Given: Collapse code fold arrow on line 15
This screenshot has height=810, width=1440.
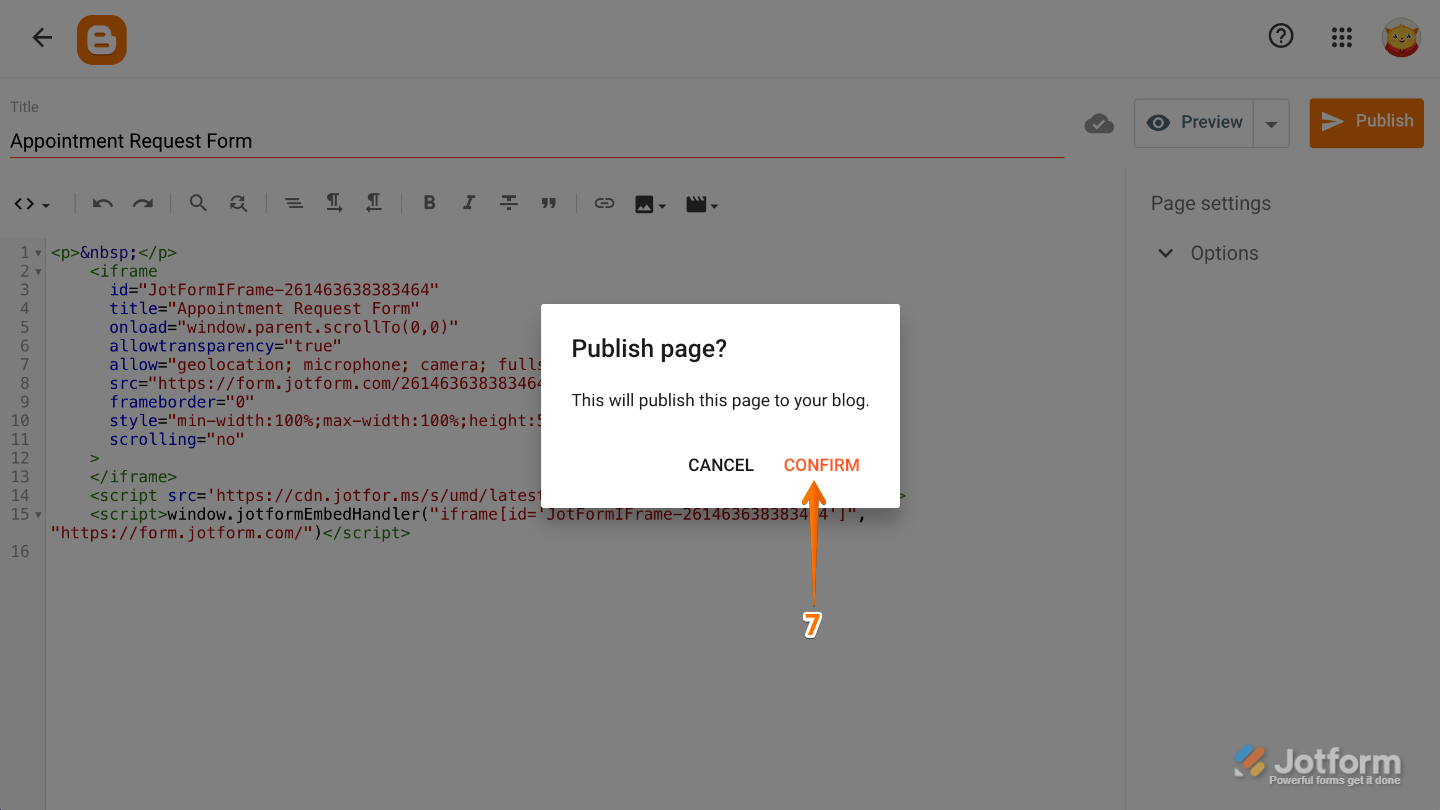Looking at the screenshot, I should (x=38, y=515).
